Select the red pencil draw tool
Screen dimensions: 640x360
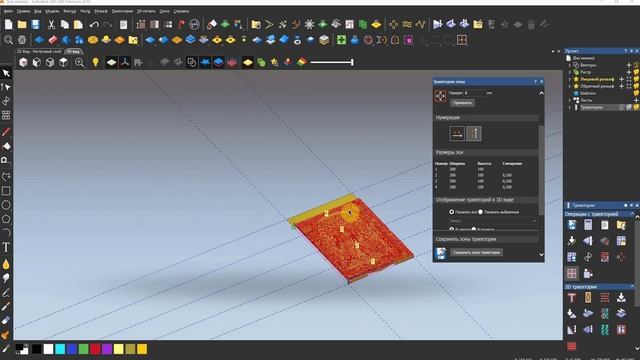6,132
